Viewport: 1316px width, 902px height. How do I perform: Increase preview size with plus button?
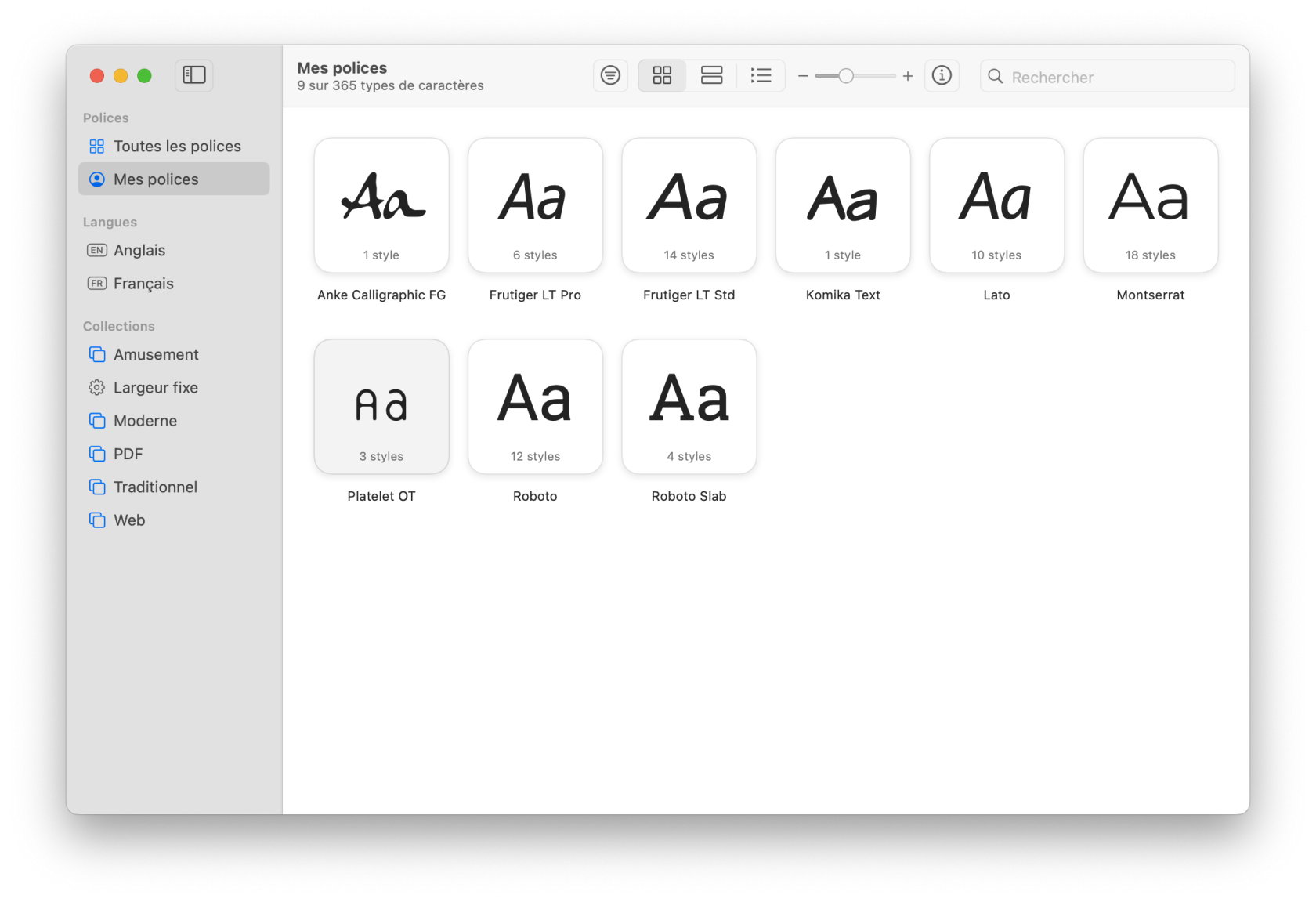(908, 76)
